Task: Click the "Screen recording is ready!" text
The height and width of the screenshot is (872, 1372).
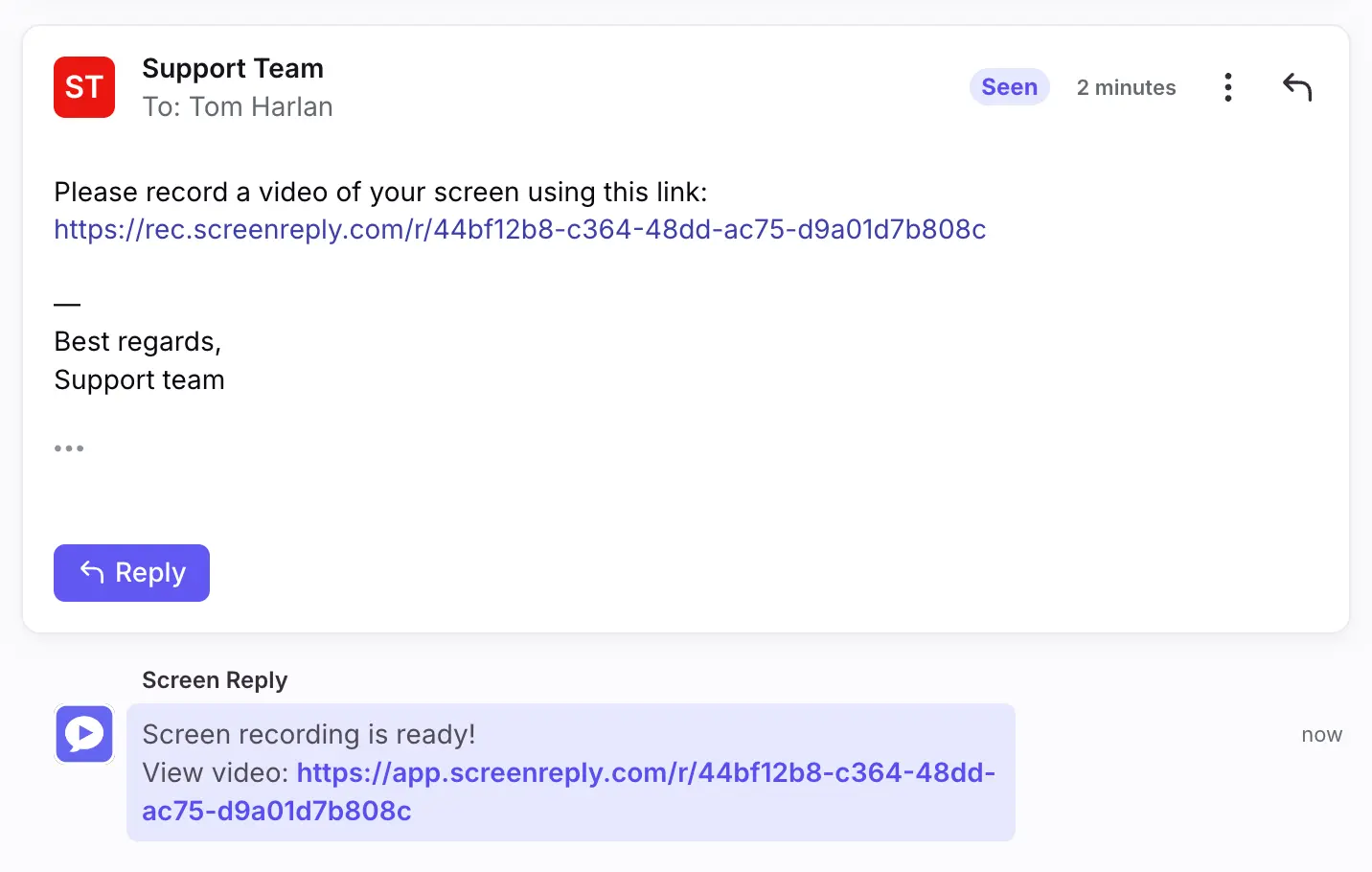Action: [x=309, y=734]
